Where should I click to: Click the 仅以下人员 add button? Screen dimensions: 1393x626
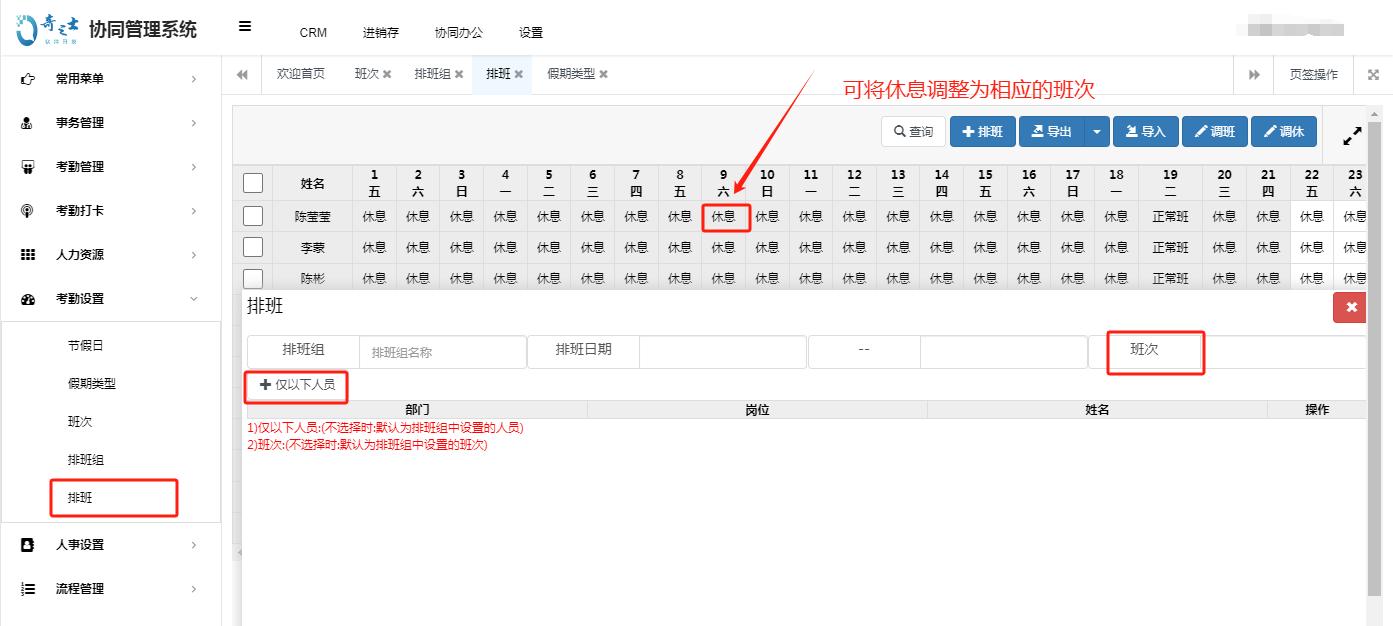[x=297, y=385]
